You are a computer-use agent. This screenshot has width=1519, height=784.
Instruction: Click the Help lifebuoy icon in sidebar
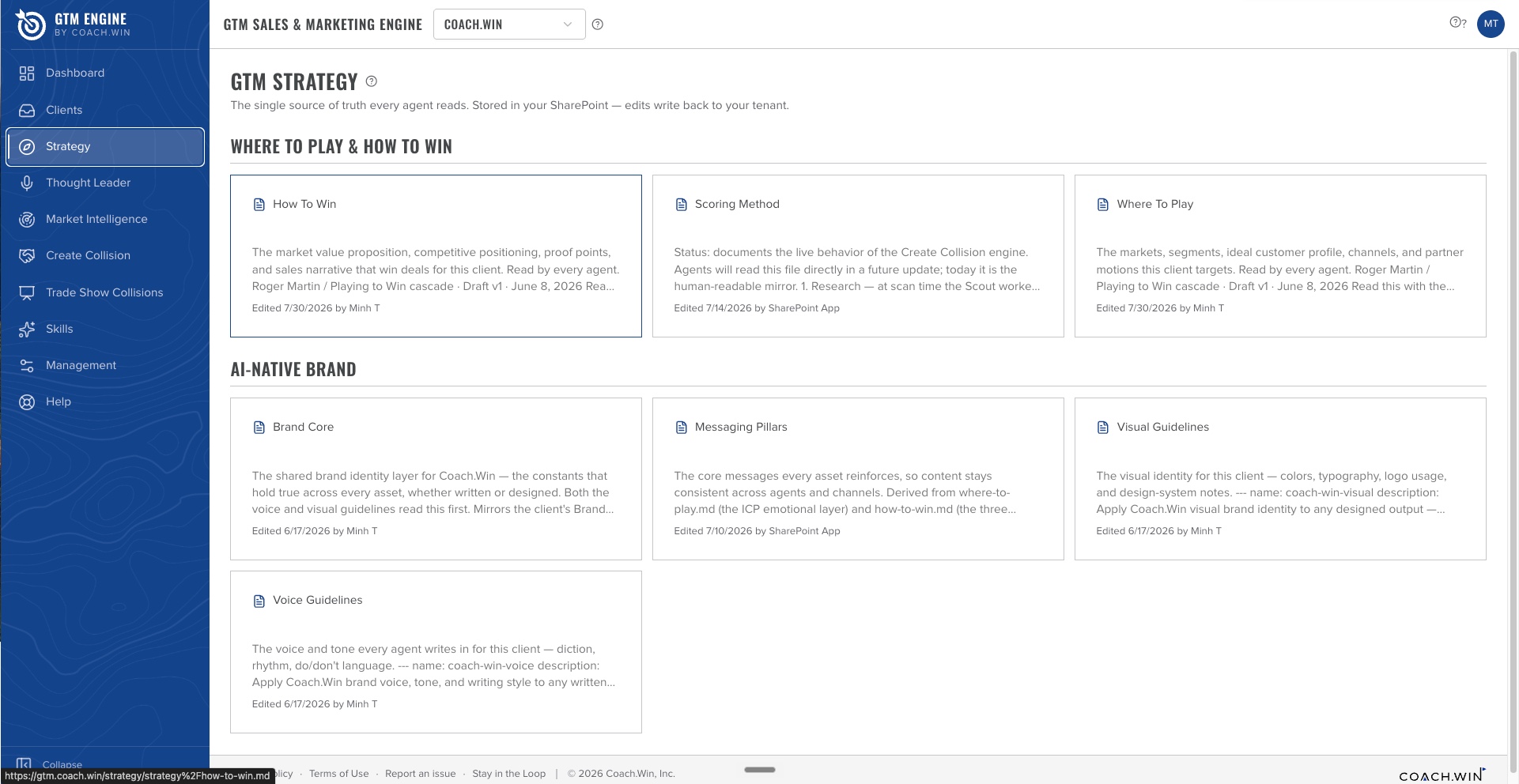(x=27, y=402)
